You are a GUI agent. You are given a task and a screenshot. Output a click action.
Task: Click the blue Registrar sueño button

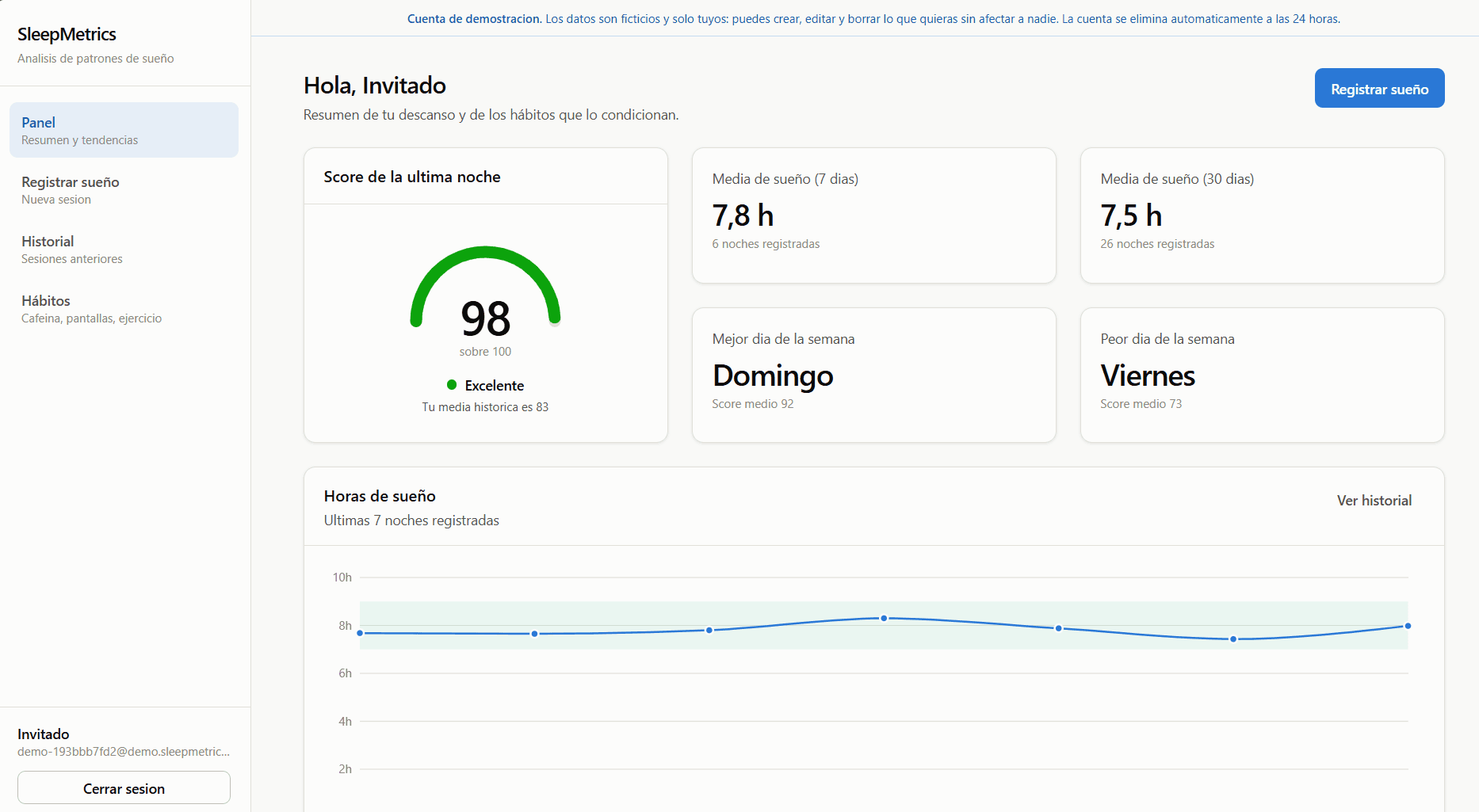coord(1379,88)
